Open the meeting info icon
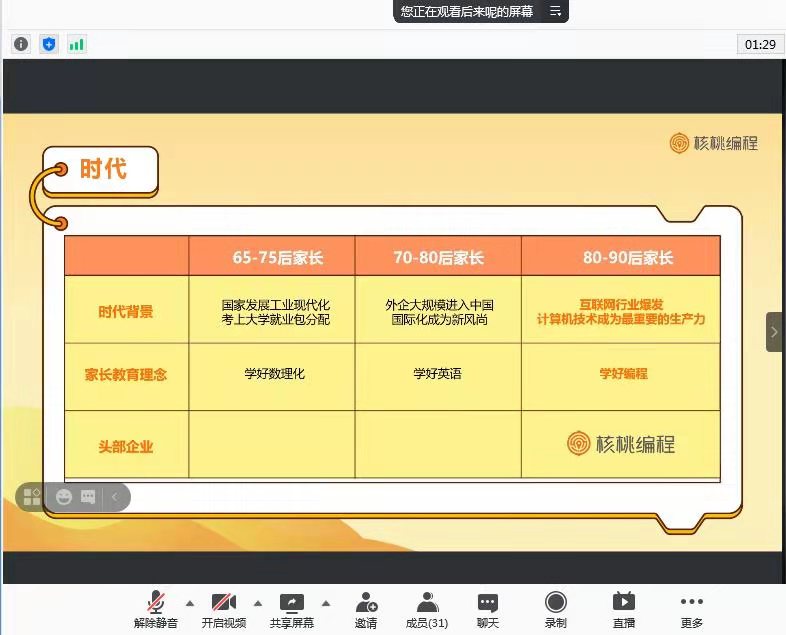Screen dimensions: 786x635 [x=21, y=44]
